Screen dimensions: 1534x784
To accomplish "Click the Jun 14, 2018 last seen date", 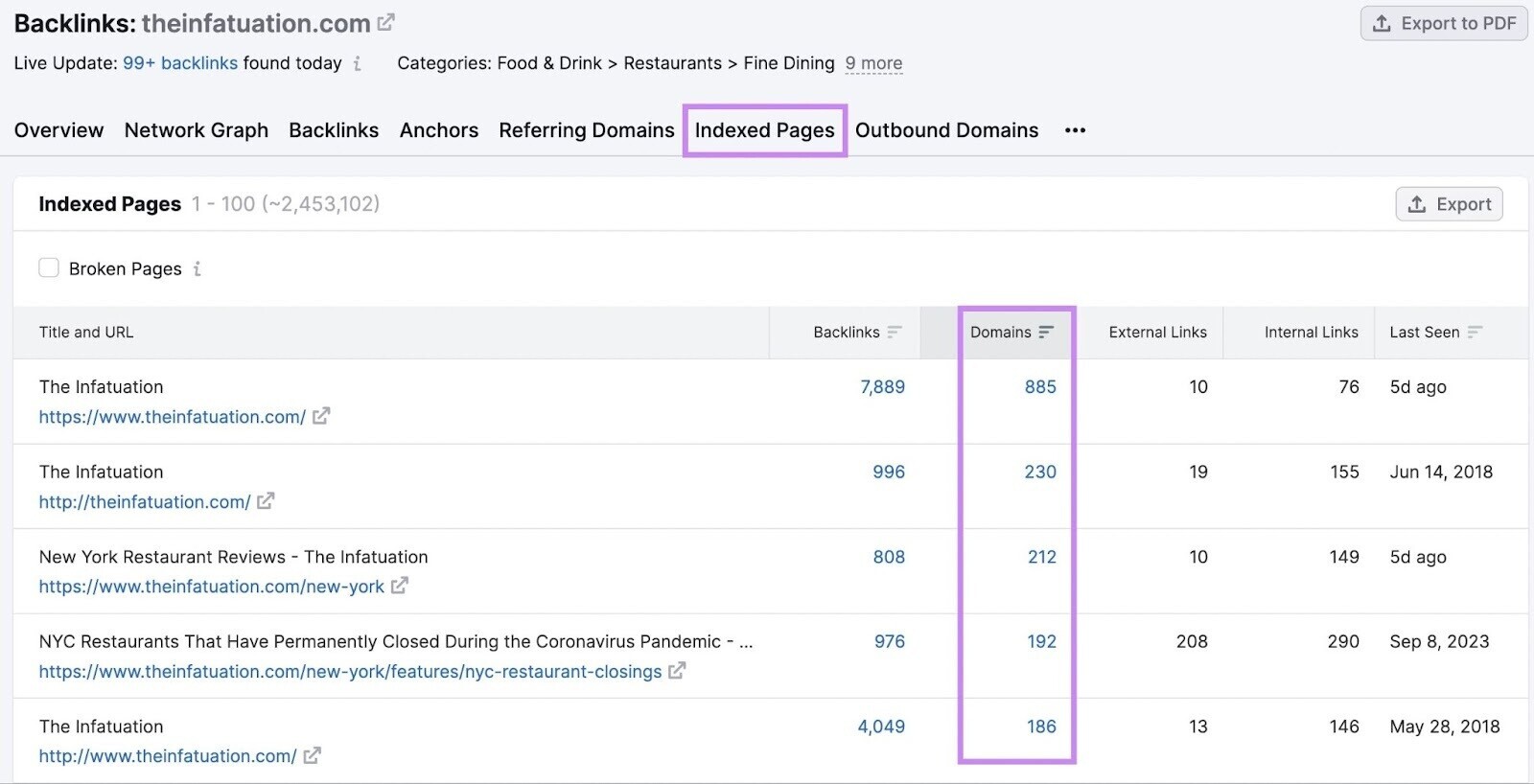I will point(1441,472).
